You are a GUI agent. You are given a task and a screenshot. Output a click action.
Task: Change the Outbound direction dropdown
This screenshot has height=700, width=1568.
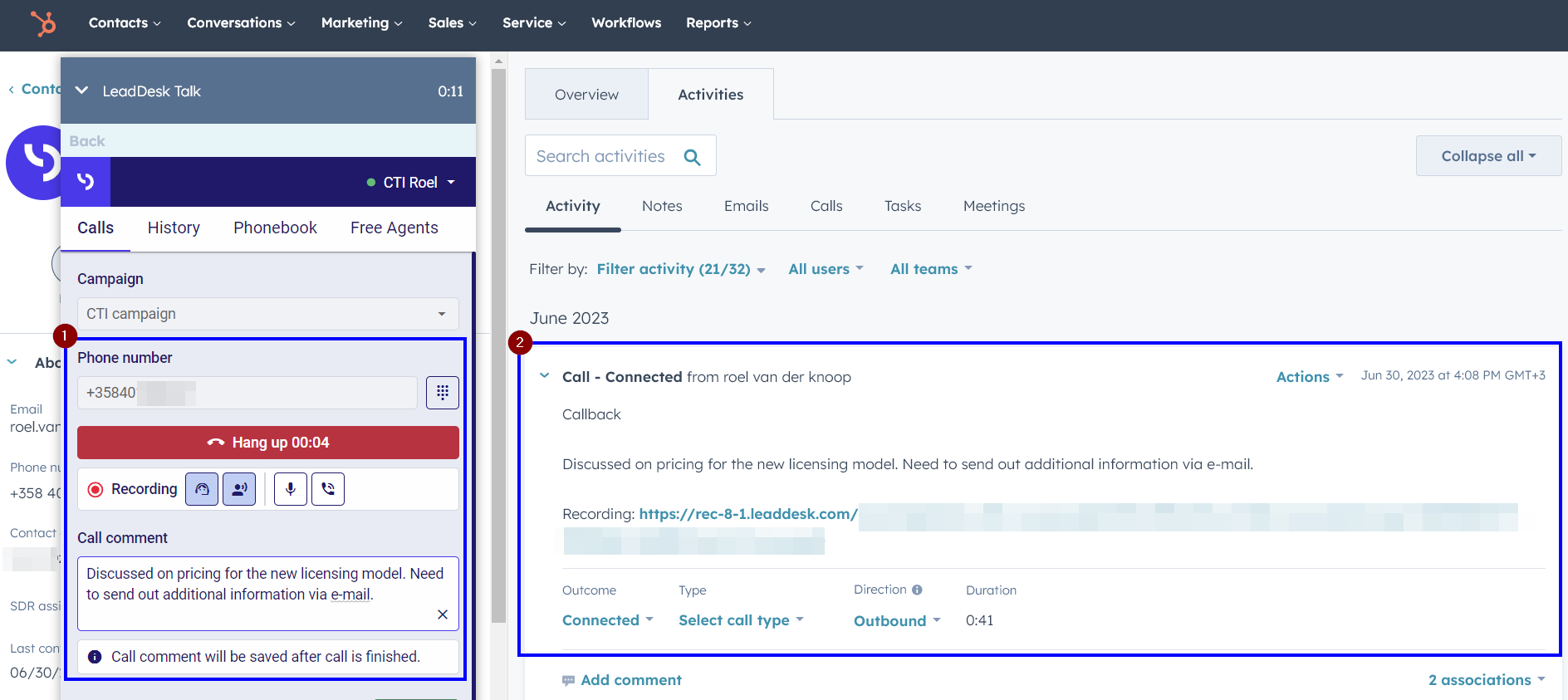point(897,621)
